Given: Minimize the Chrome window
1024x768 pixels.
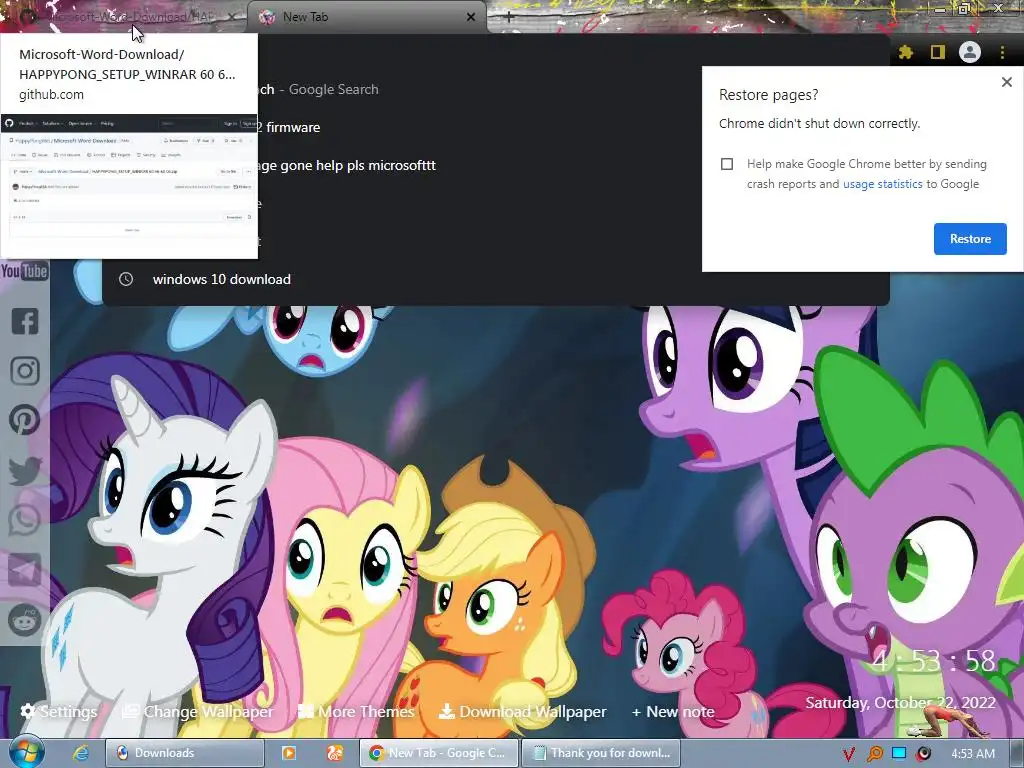Looking at the screenshot, I should [940, 9].
